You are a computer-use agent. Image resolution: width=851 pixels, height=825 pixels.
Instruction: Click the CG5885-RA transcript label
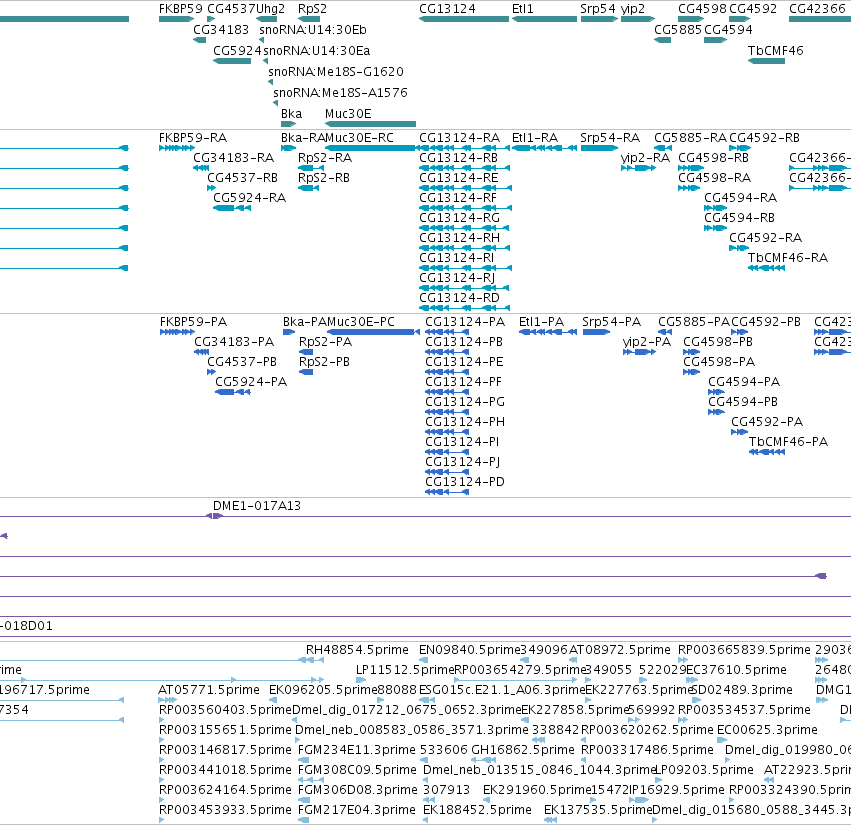[690, 138]
